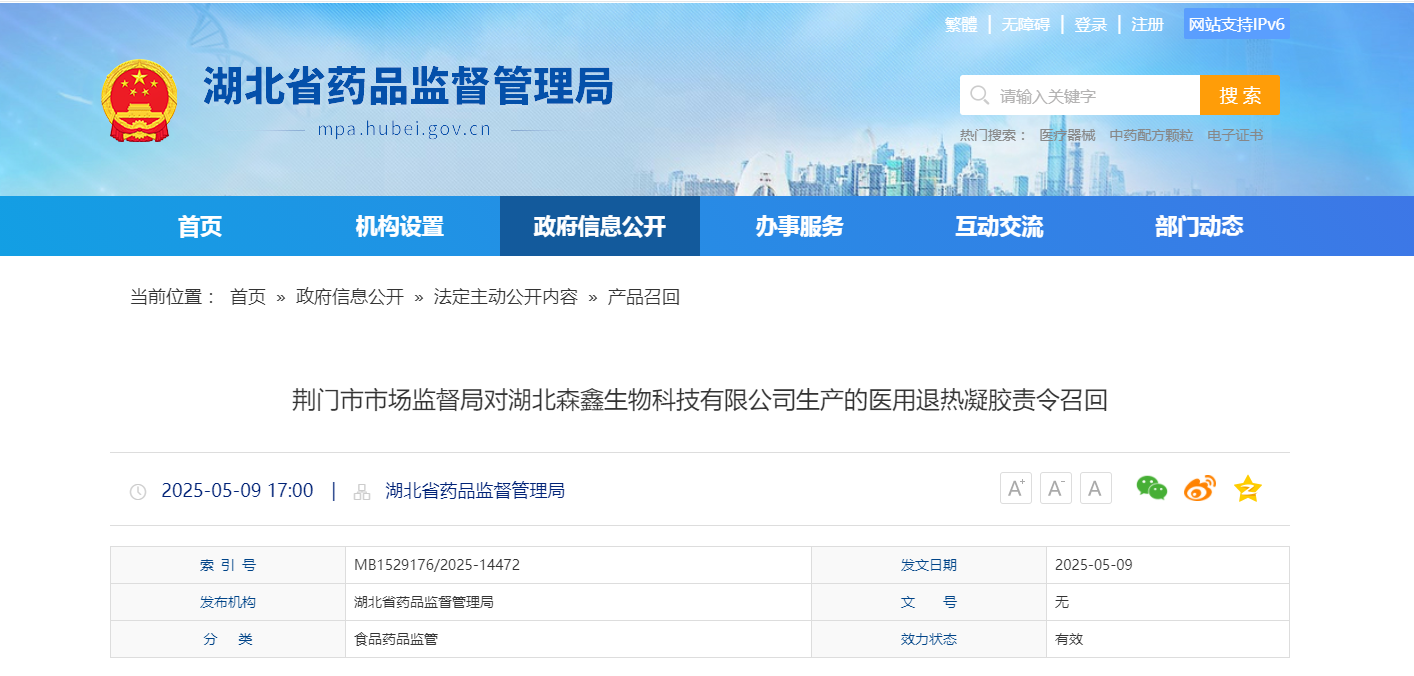Go to 办事服务 navigation tab
1414x676 pixels.
pos(800,226)
